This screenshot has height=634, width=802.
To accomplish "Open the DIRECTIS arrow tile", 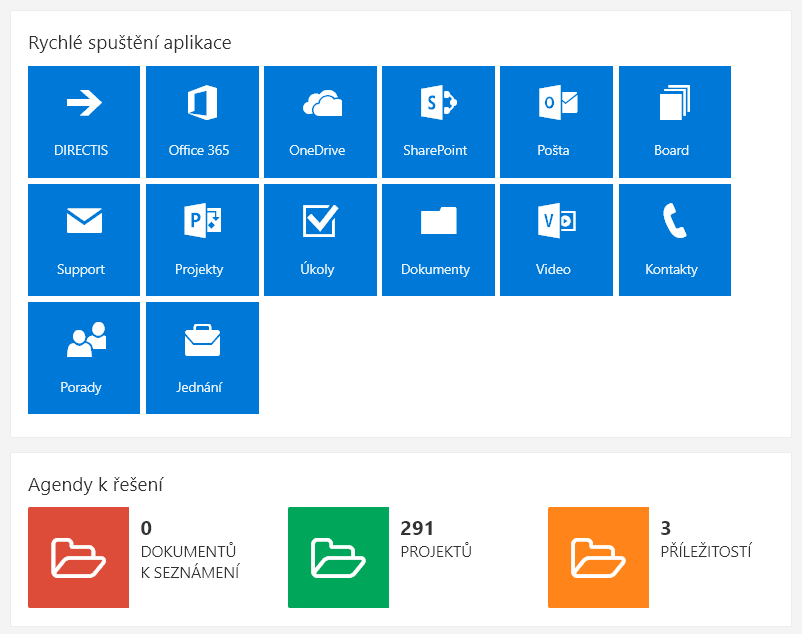I will 84,122.
